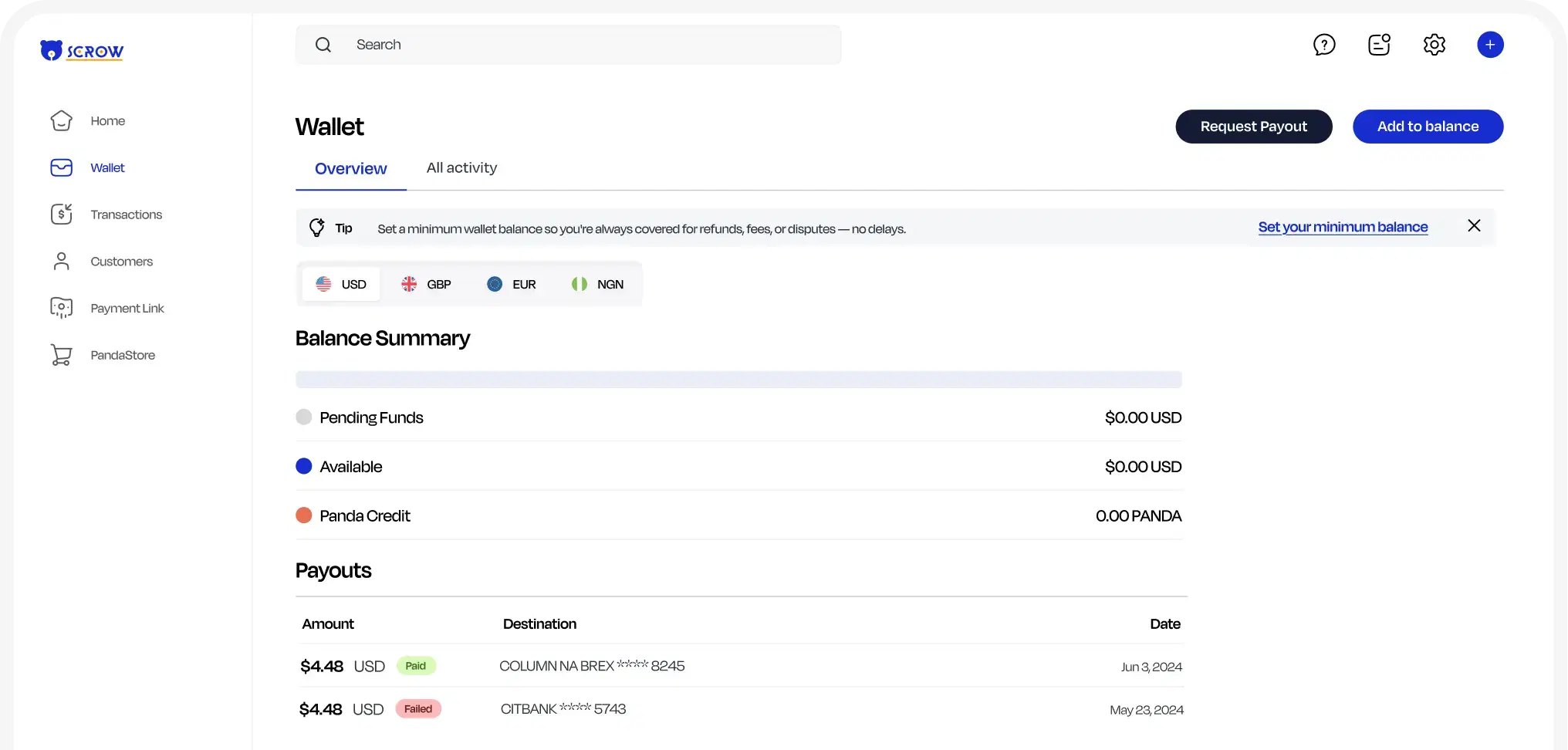Image resolution: width=1568 pixels, height=750 pixels.
Task: Open settings via the gear icon
Action: pos(1434,44)
